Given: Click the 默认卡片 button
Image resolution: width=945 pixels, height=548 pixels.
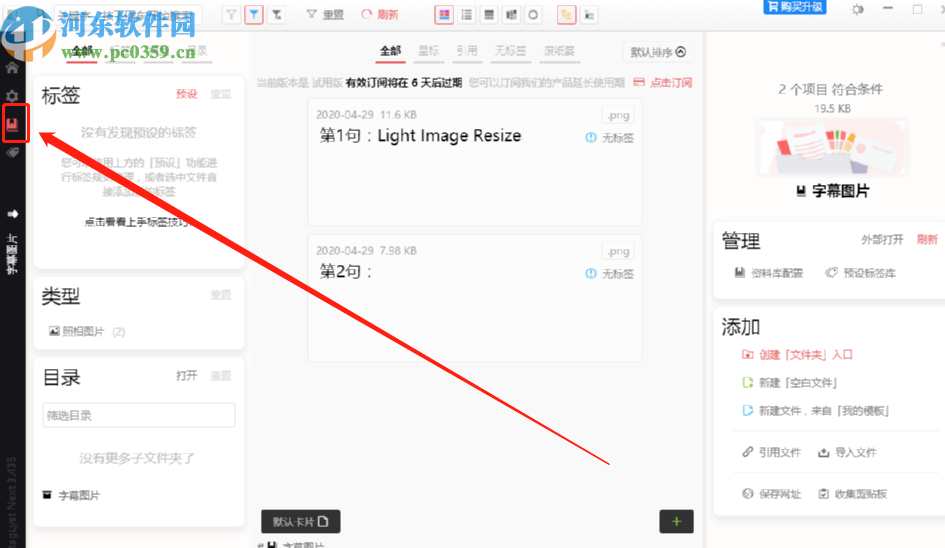Looking at the screenshot, I should coord(301,521).
